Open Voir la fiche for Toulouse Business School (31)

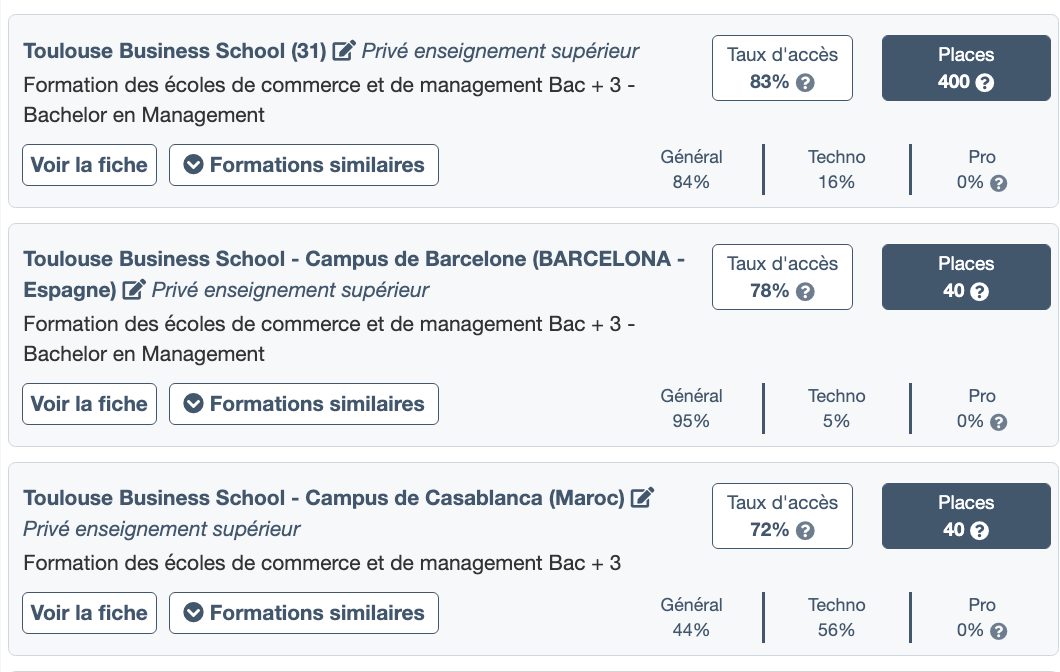(89, 165)
